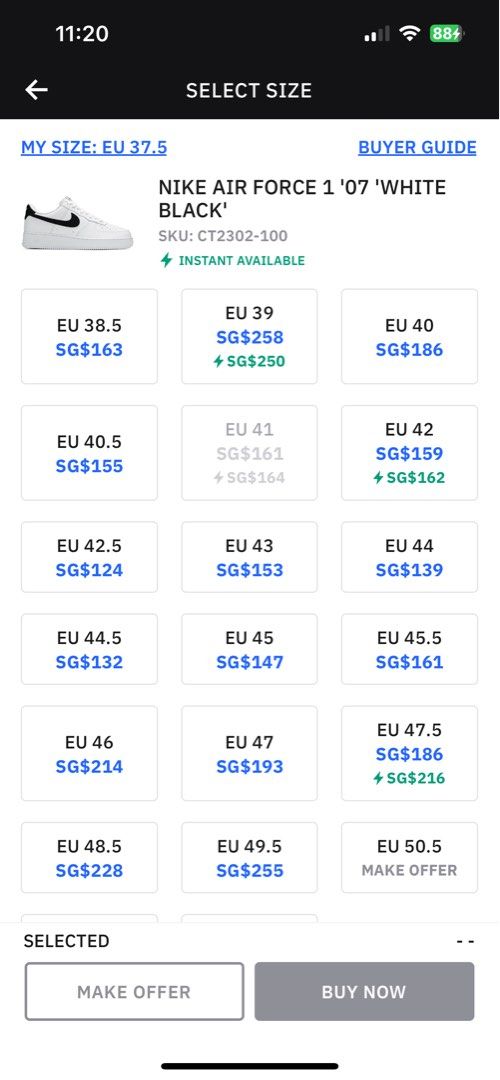Tap the lightning bolt beside SG$216
500x1080 pixels.
point(378,778)
